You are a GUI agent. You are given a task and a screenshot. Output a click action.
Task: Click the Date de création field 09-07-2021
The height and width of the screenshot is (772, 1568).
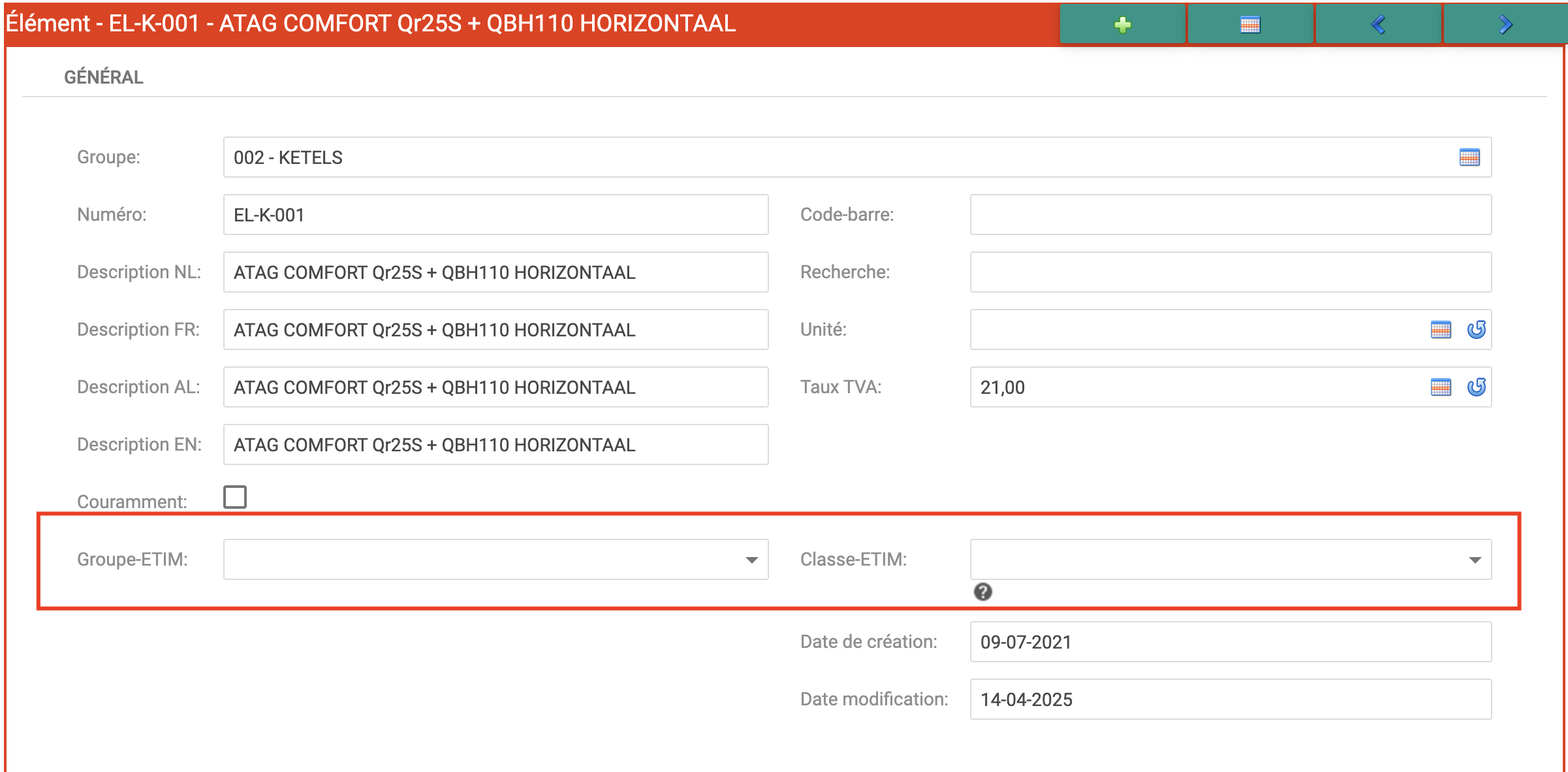coord(1231,642)
